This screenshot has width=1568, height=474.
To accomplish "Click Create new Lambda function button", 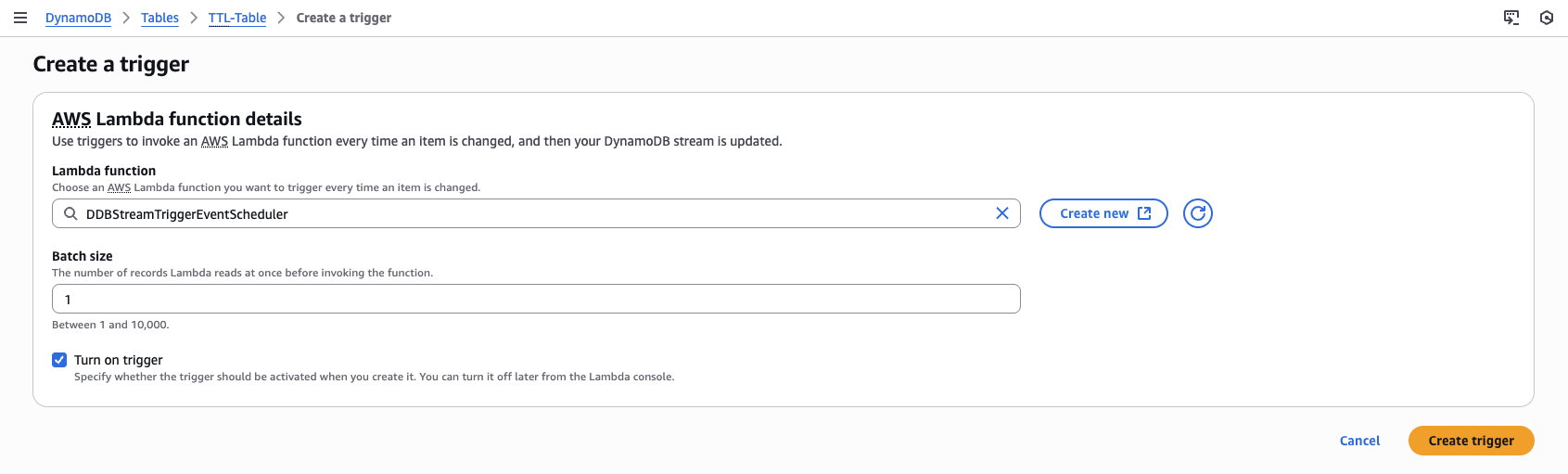I will pyautogui.click(x=1103, y=213).
